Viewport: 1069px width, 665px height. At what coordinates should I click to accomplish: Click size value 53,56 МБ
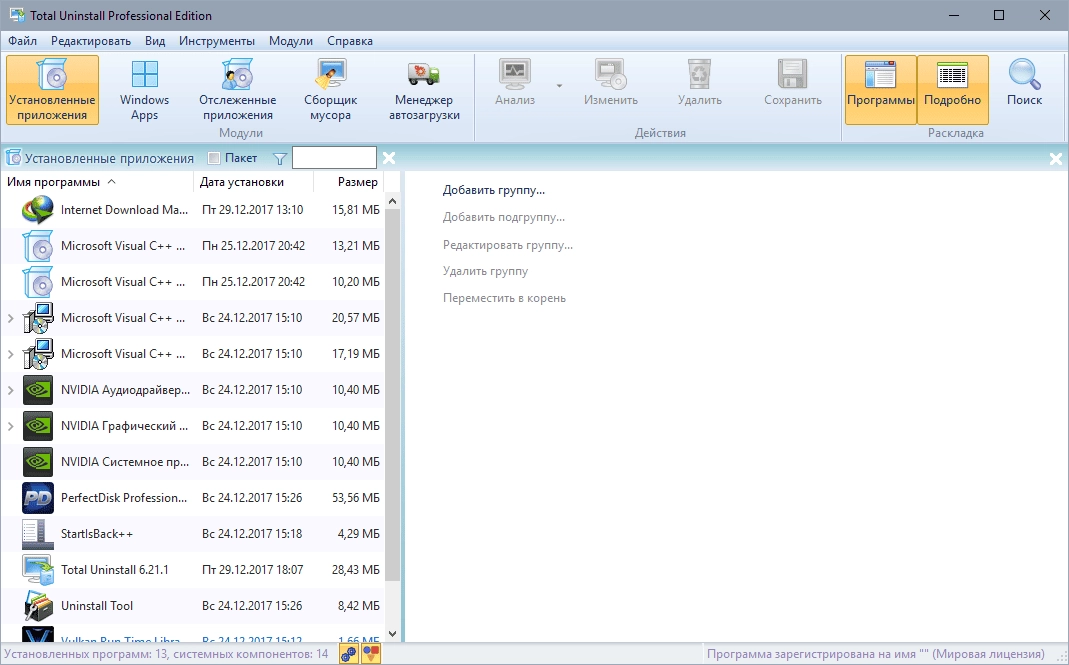pos(356,498)
